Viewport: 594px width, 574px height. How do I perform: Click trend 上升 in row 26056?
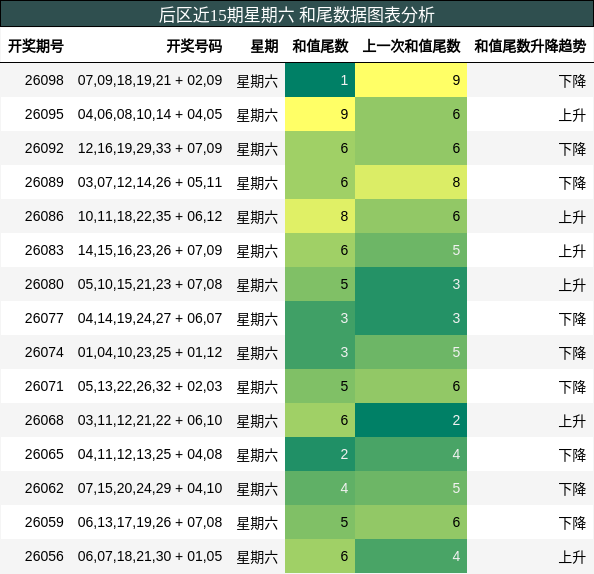[572, 557]
